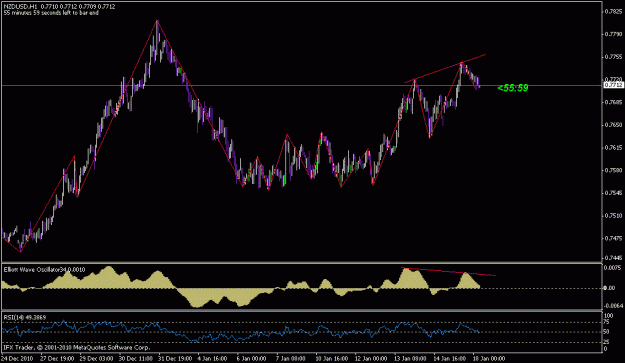
Task: Click the 13 Jan 08:00 time label
Action: pos(410,358)
